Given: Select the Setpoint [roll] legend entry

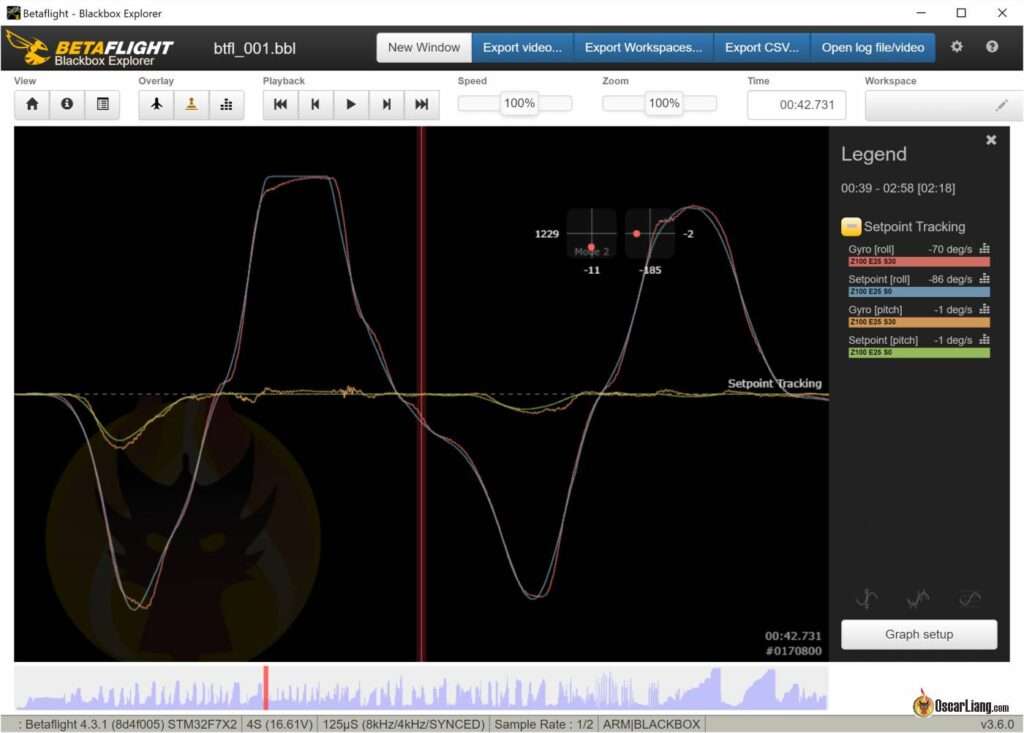Looking at the screenshot, I should 879,279.
